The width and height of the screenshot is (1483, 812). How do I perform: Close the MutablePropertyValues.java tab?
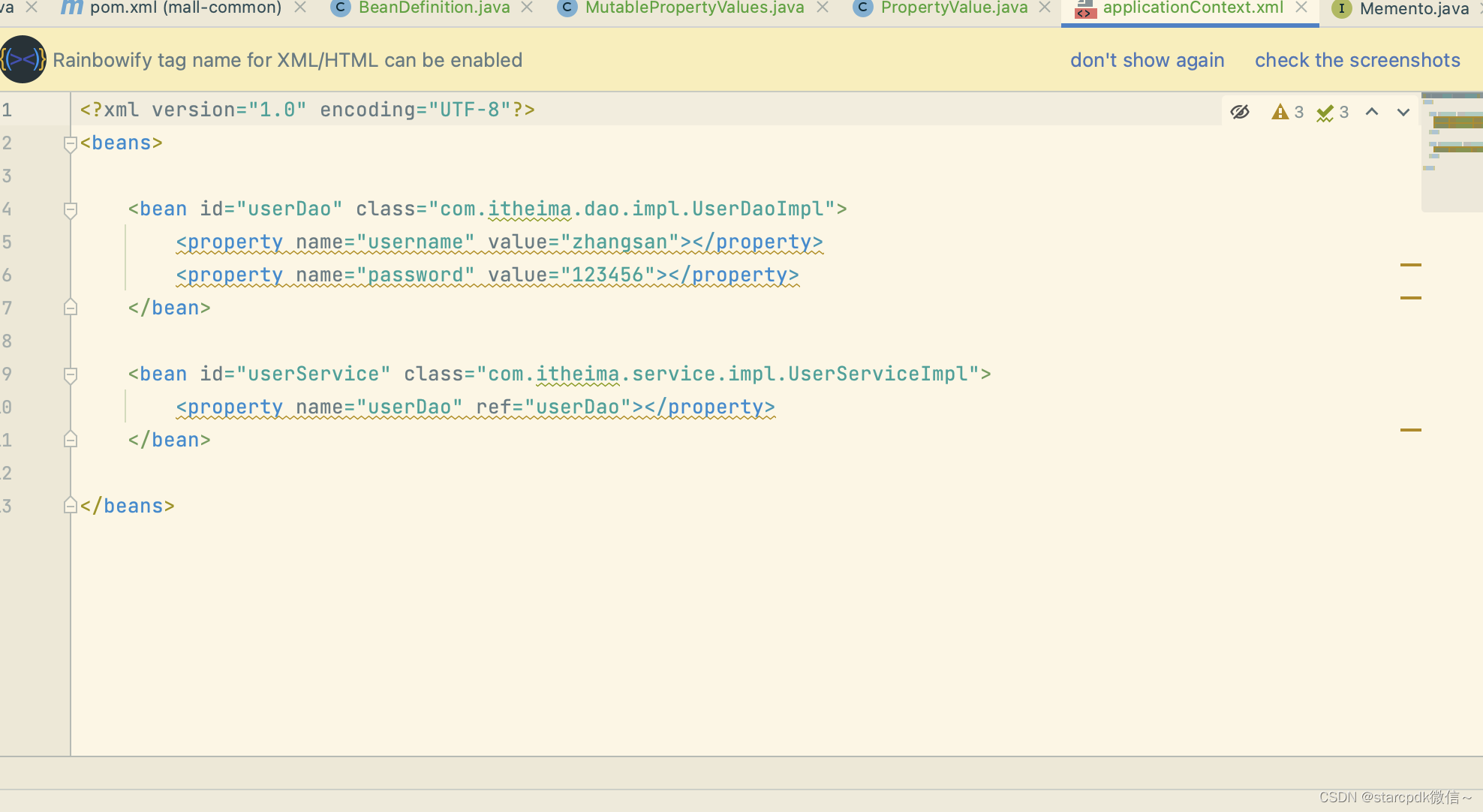823,8
